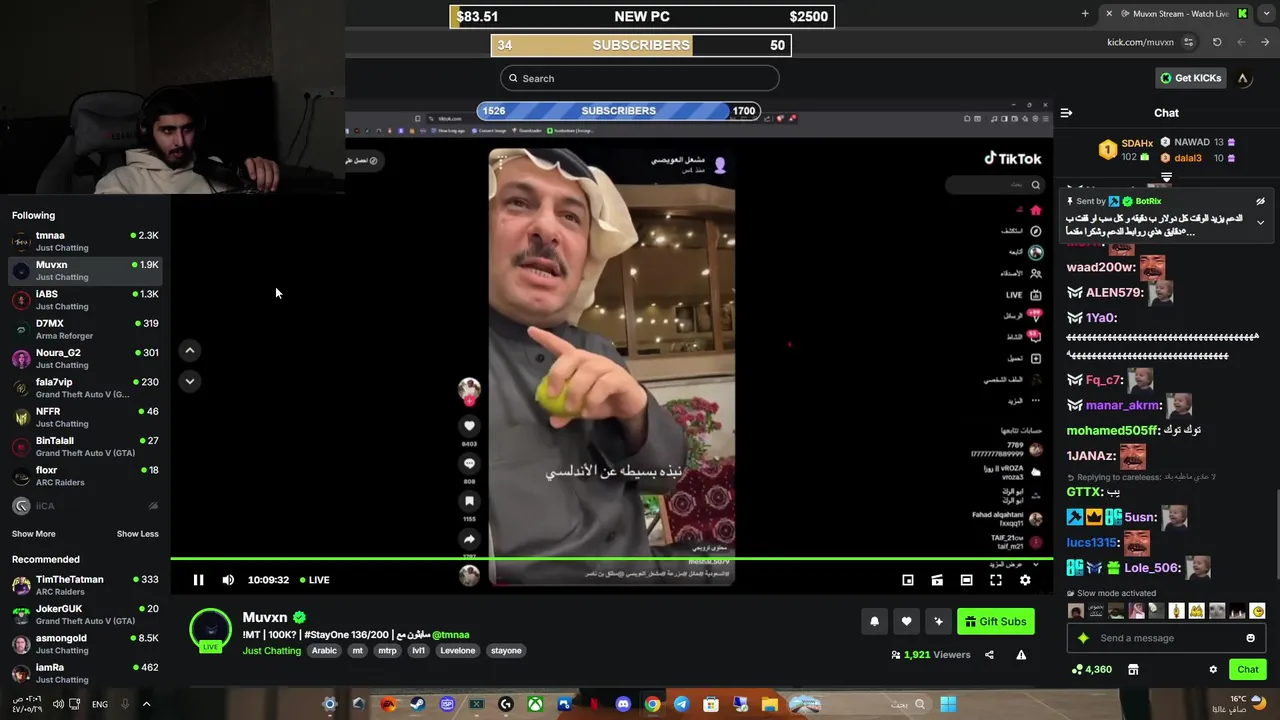Expand the chat leaderboard handle
This screenshot has width=1280, height=720.
pos(1166,177)
